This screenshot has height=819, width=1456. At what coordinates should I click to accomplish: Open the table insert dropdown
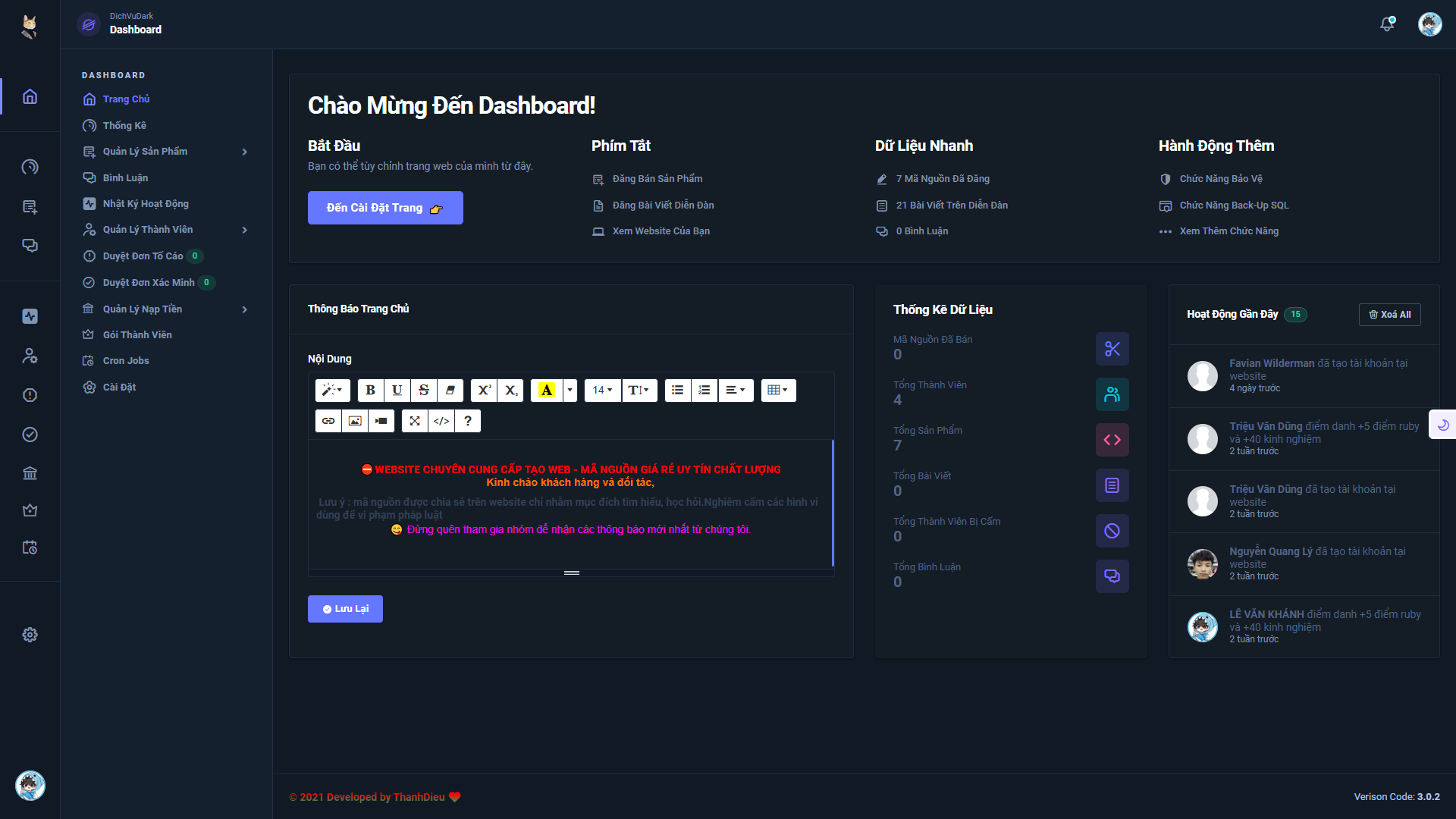[x=778, y=391]
